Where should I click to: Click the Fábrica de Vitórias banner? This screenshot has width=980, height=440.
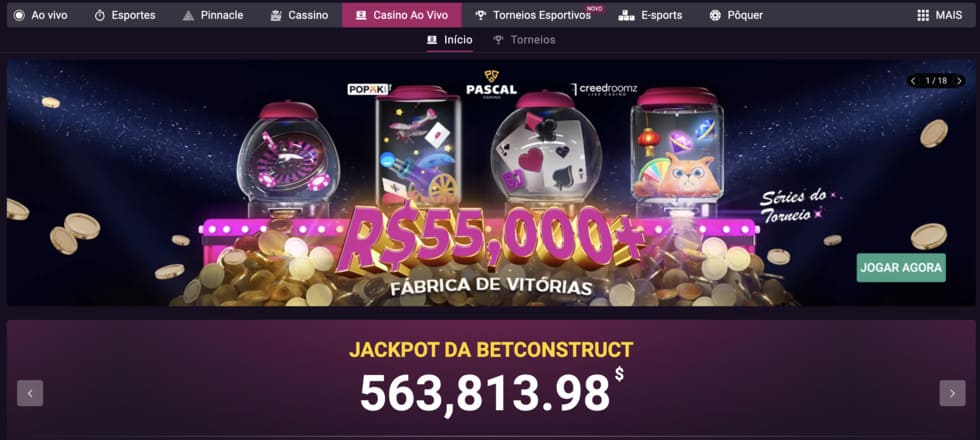[490, 182]
